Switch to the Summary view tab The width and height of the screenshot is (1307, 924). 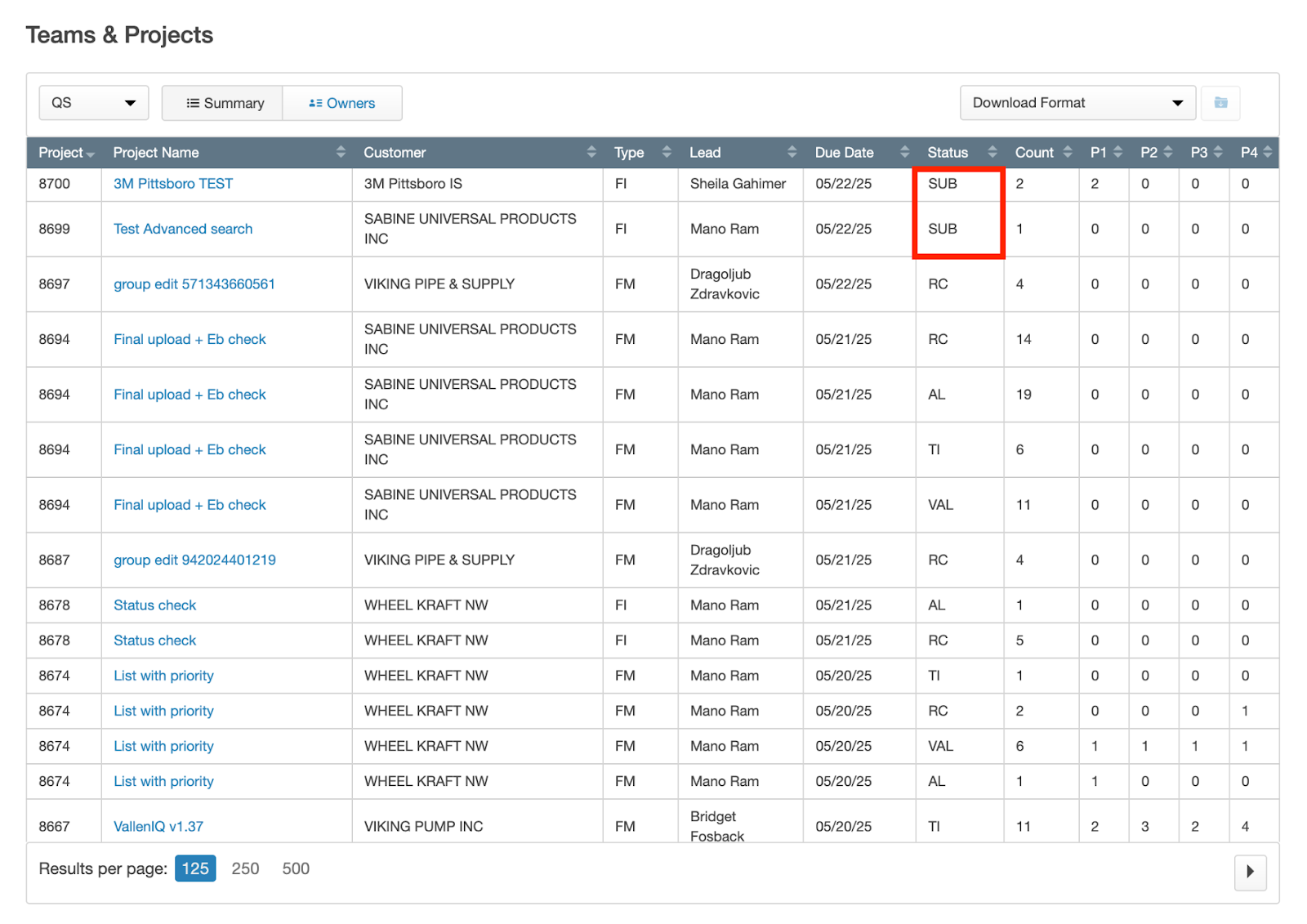coord(223,103)
